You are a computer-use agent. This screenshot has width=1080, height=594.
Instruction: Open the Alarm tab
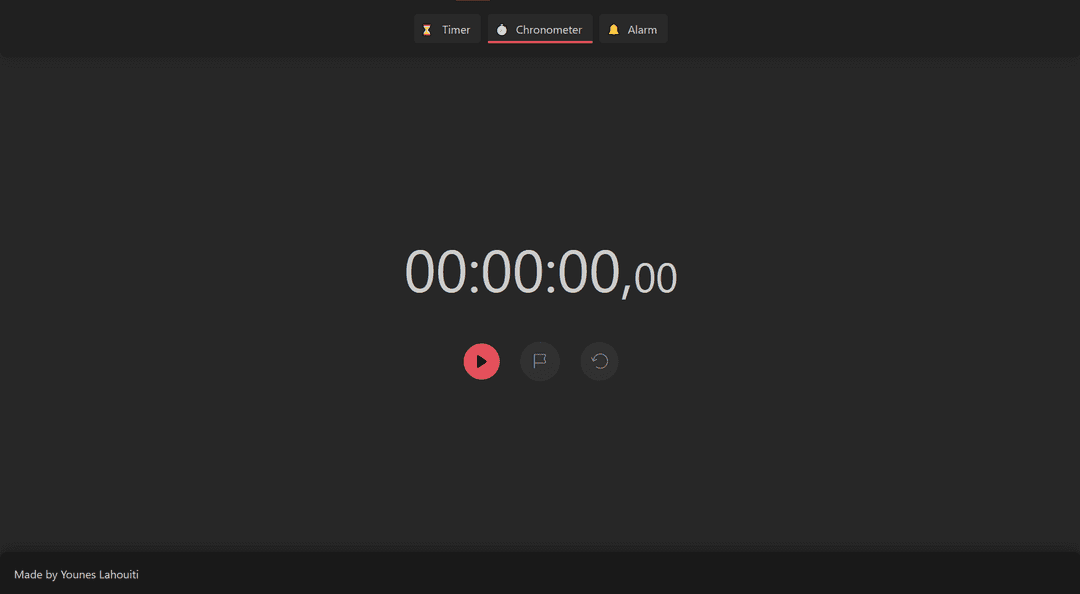coord(633,29)
